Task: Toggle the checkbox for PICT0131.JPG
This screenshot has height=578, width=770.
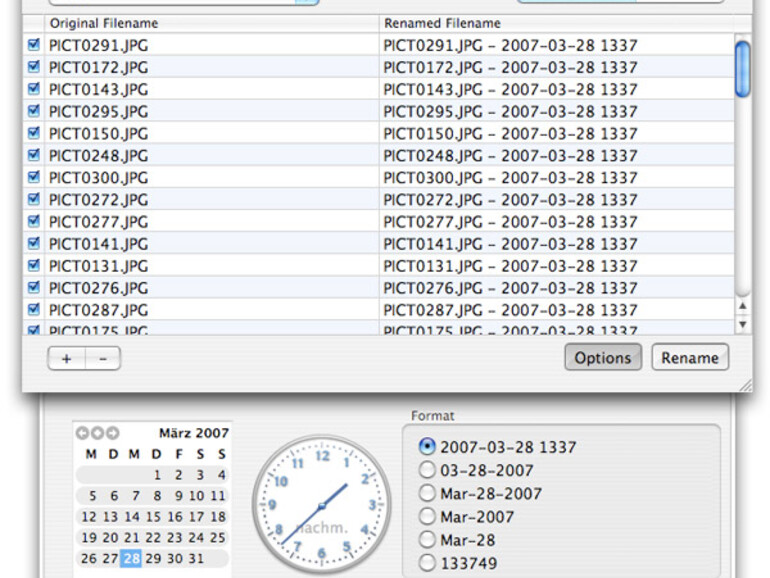Action: 33,265
